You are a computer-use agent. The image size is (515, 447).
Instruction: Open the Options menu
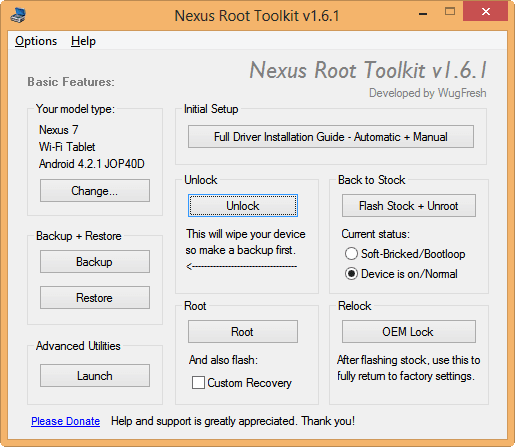pos(36,41)
